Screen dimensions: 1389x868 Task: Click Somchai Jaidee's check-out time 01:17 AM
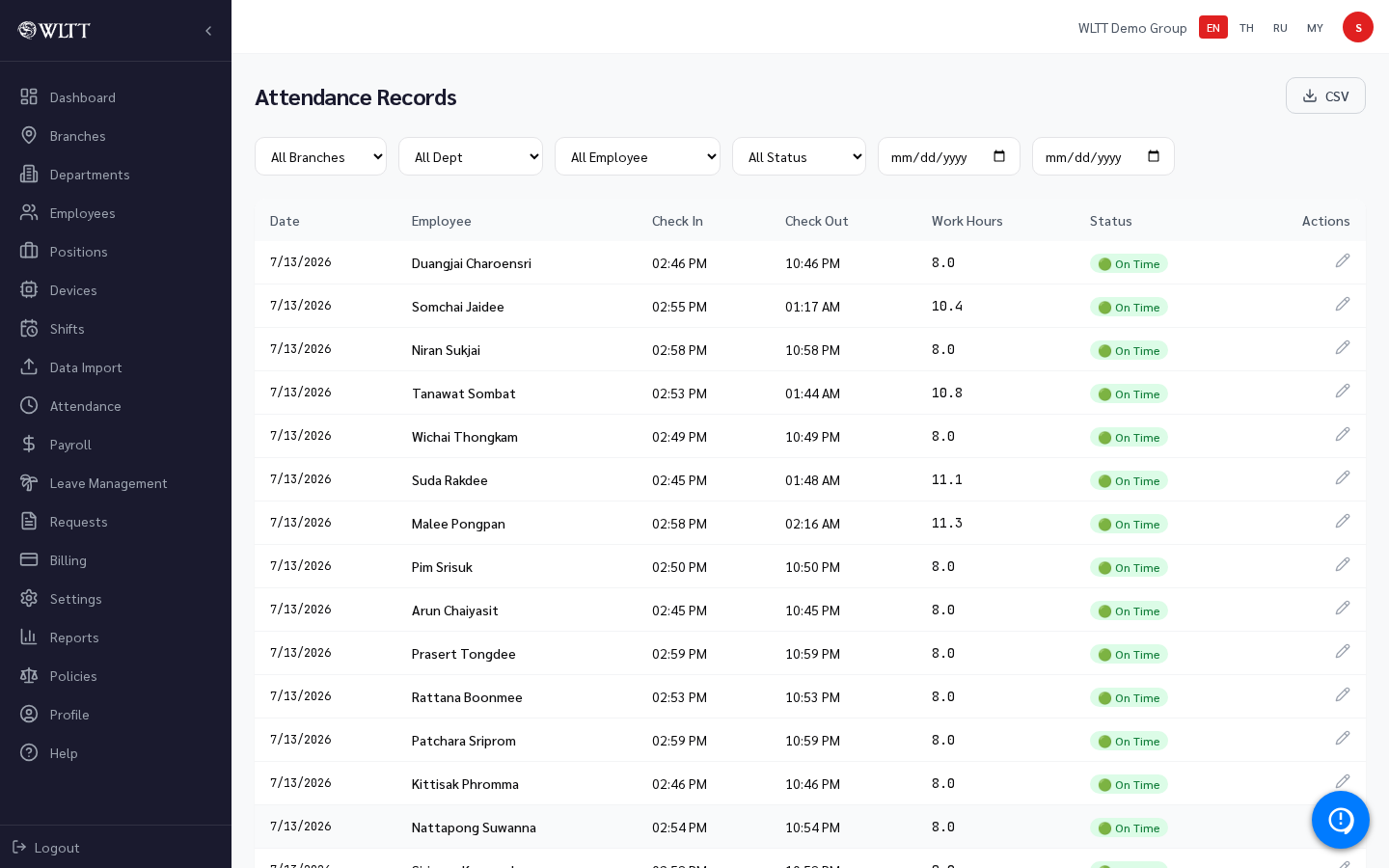(x=812, y=307)
